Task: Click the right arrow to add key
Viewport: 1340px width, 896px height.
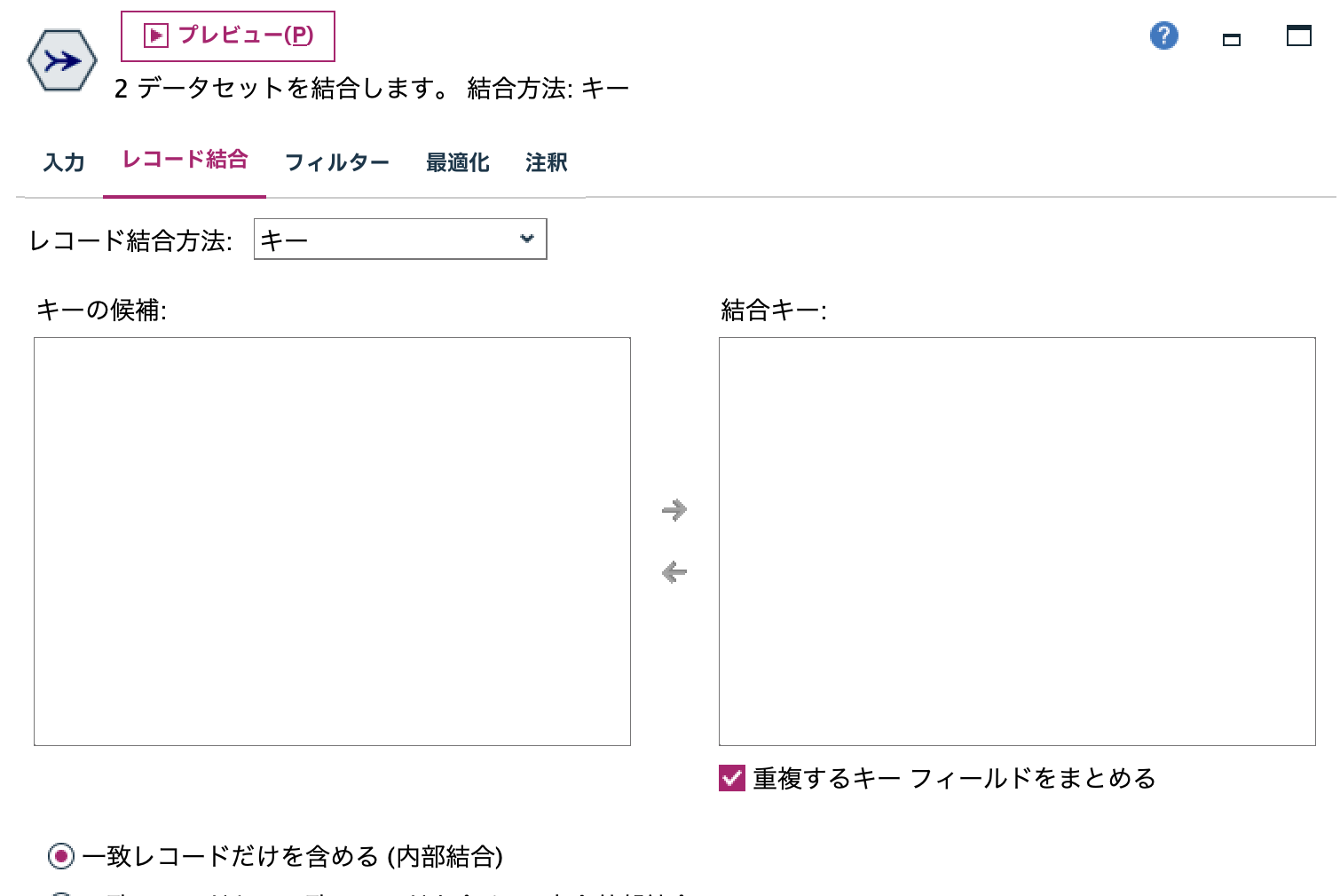Action: click(674, 510)
